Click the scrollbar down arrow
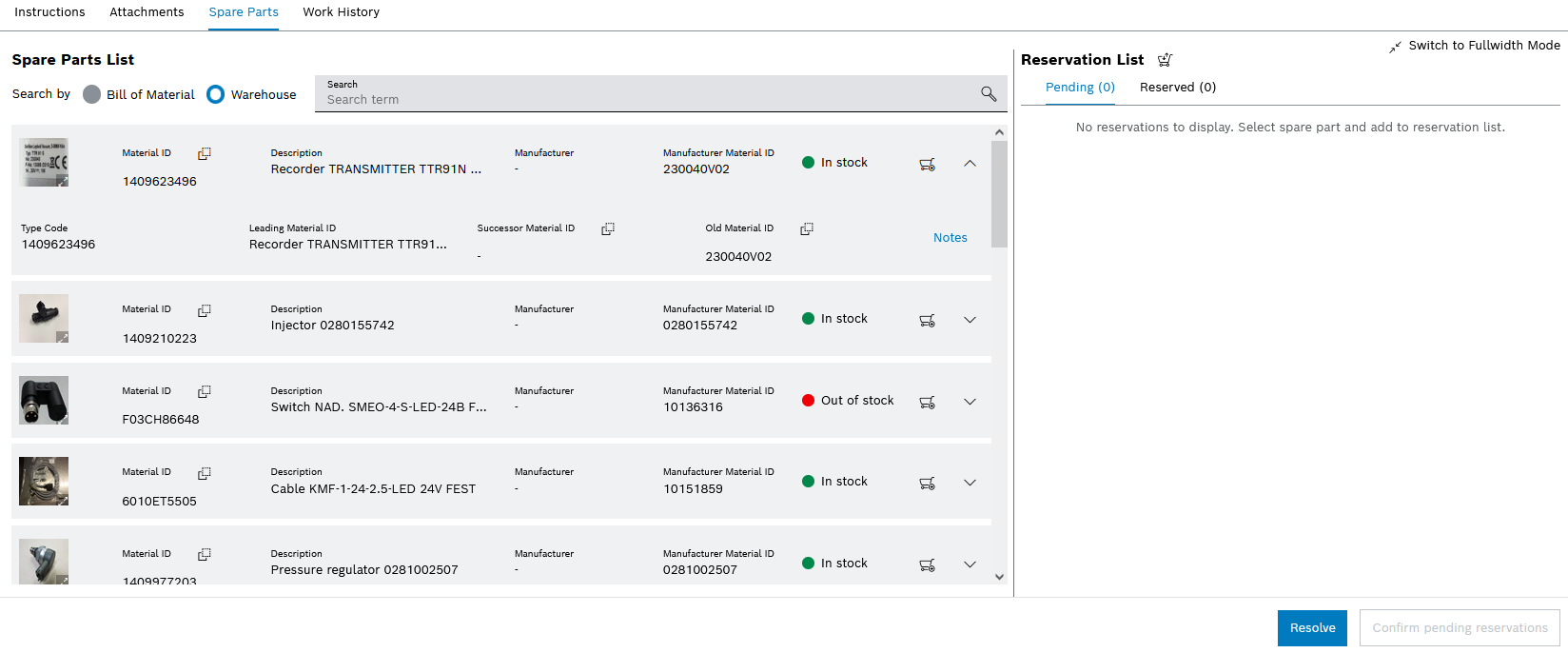 coord(999,577)
